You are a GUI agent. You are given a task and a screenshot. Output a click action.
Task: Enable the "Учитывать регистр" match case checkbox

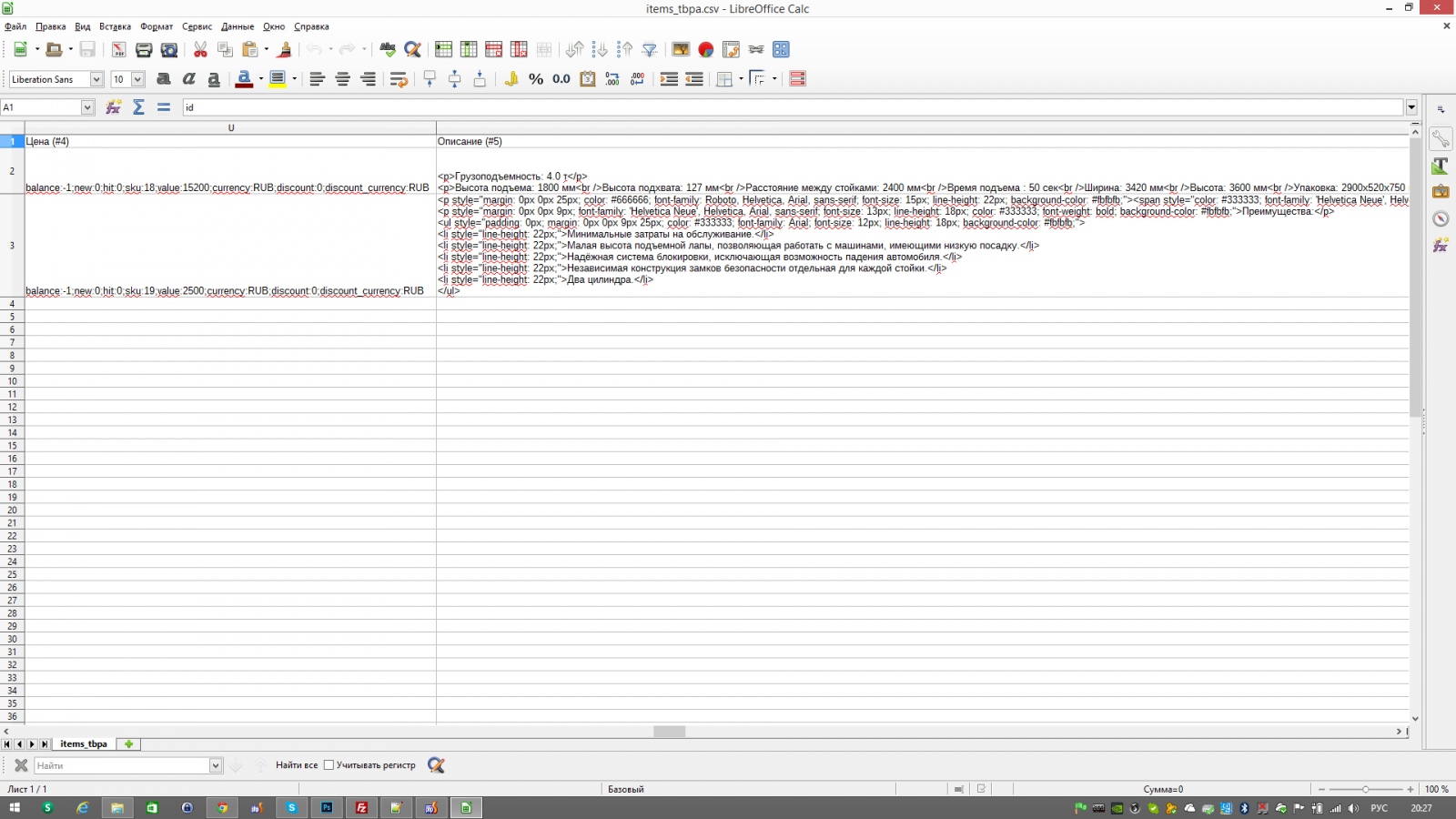329,765
